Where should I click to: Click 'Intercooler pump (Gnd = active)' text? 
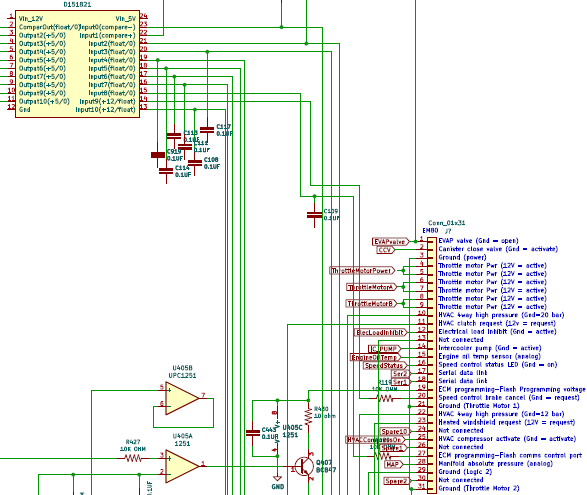click(x=490, y=348)
